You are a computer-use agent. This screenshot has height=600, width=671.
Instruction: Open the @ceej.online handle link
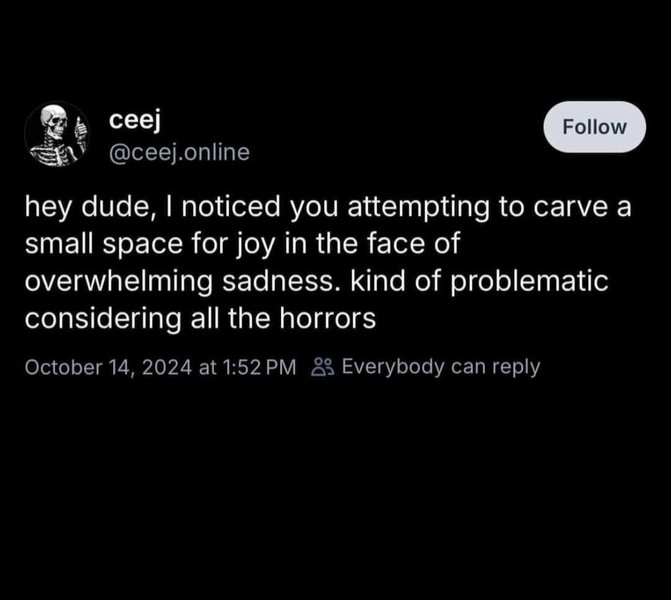tap(179, 152)
